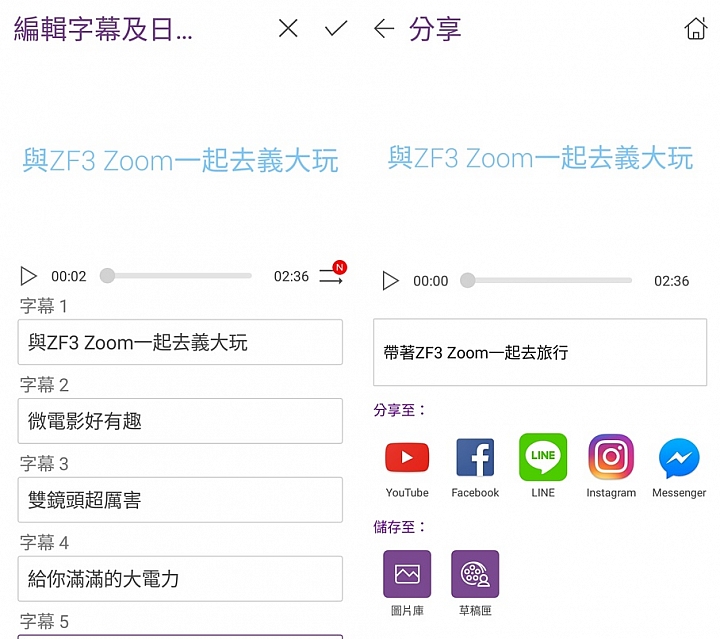Edit the 字幕 1 text field
Image resolution: width=720 pixels, height=639 pixels.
tap(180, 342)
